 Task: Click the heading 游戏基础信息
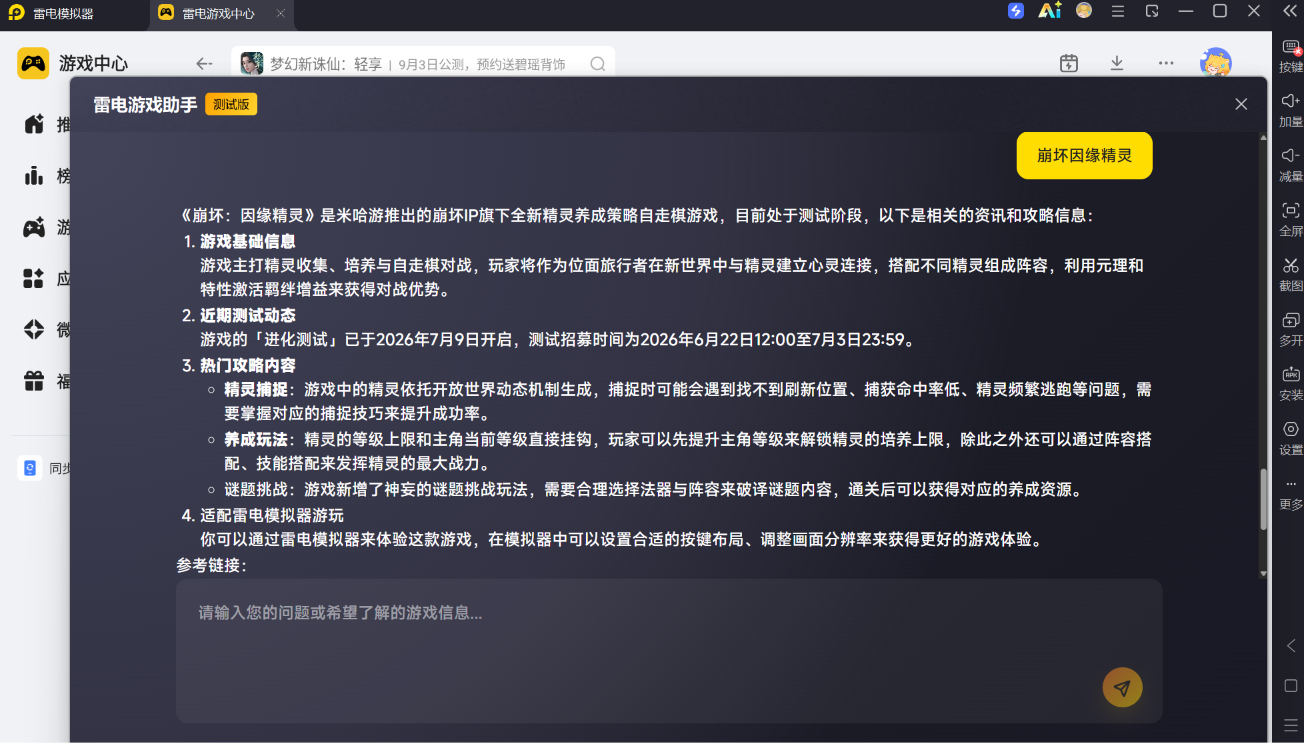point(248,241)
